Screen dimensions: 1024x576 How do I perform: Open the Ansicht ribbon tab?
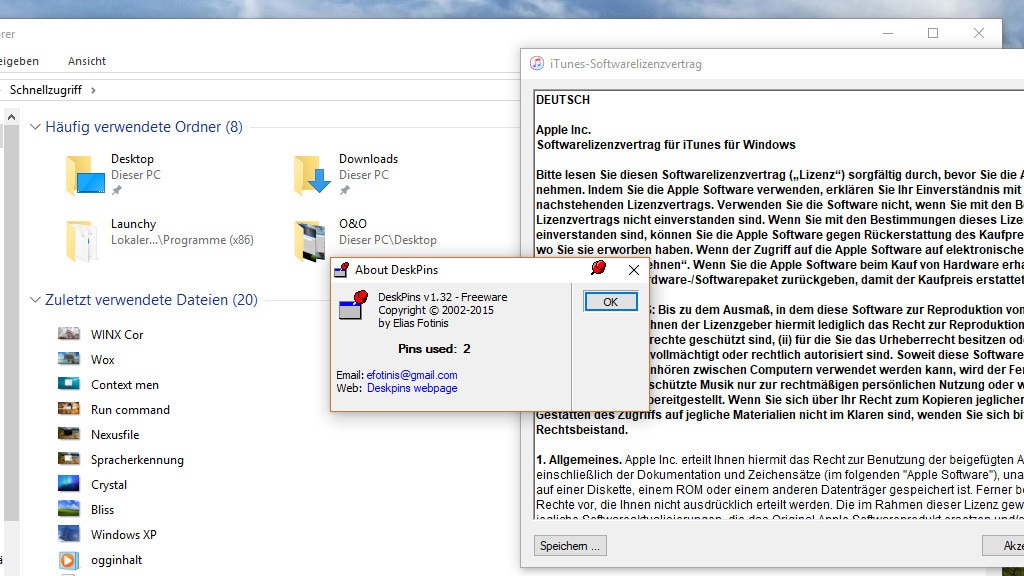[x=87, y=61]
